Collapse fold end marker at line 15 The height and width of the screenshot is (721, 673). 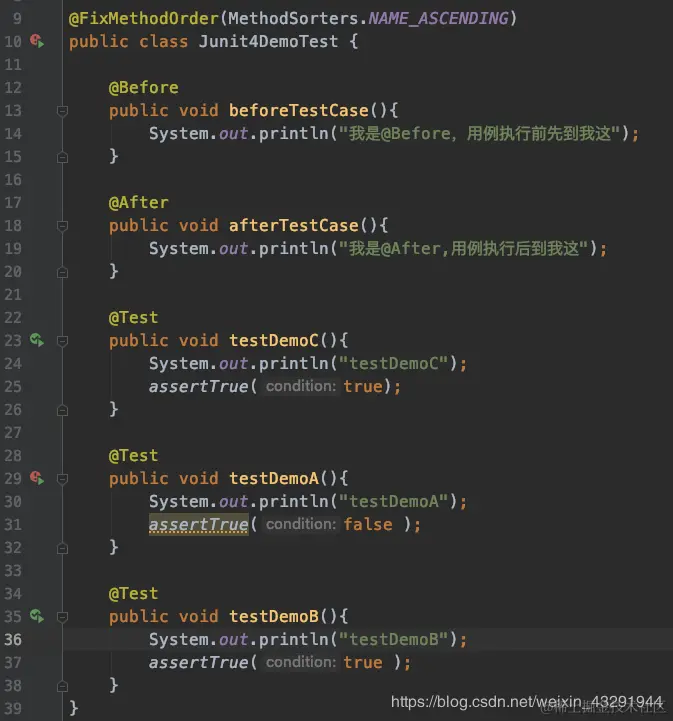62,157
